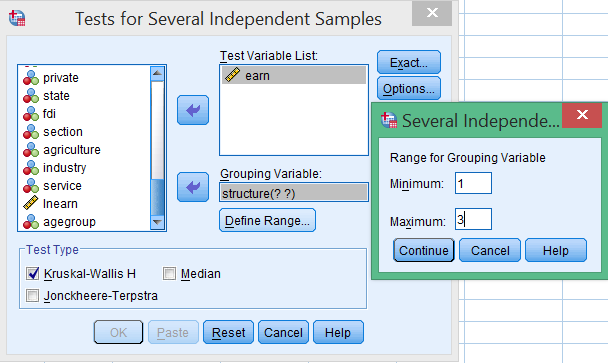Select the fdi variable's nominal icon
The height and width of the screenshot is (363, 608).
click(31, 114)
